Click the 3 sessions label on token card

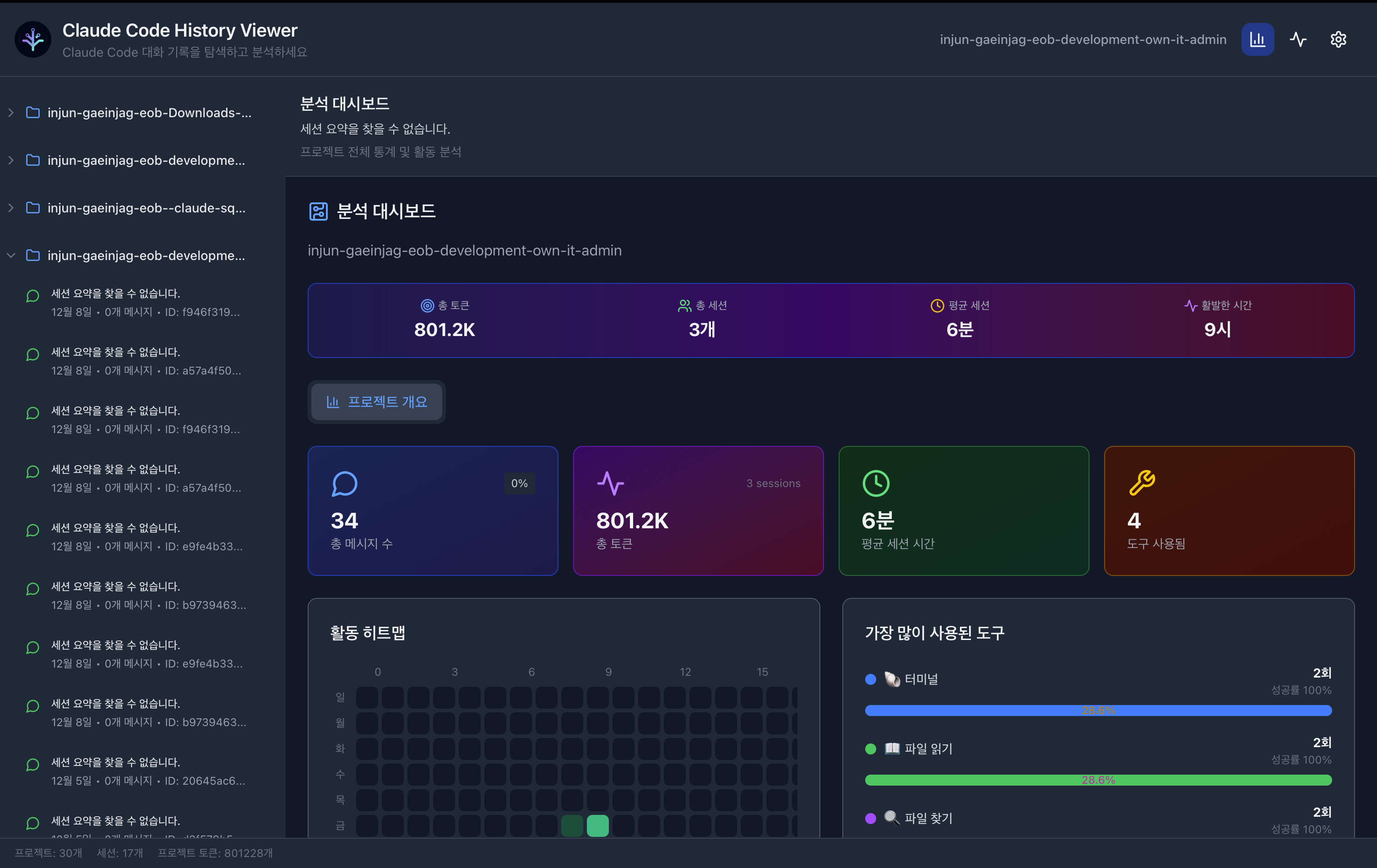click(x=773, y=484)
